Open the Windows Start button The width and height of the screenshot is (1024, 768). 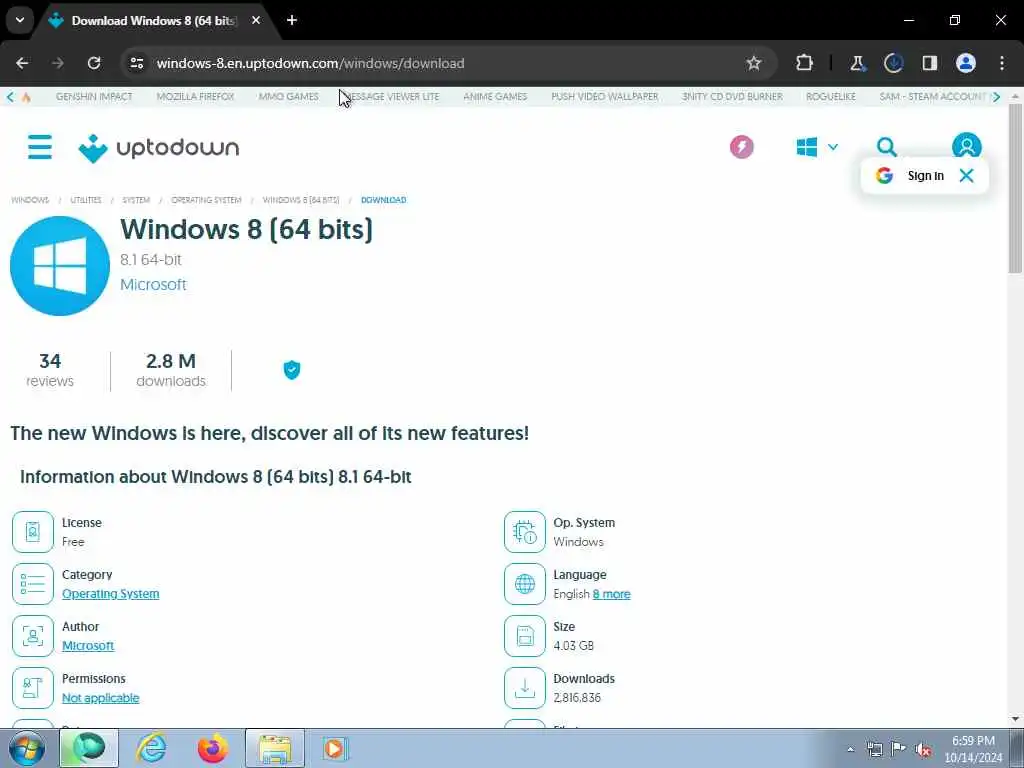point(27,748)
